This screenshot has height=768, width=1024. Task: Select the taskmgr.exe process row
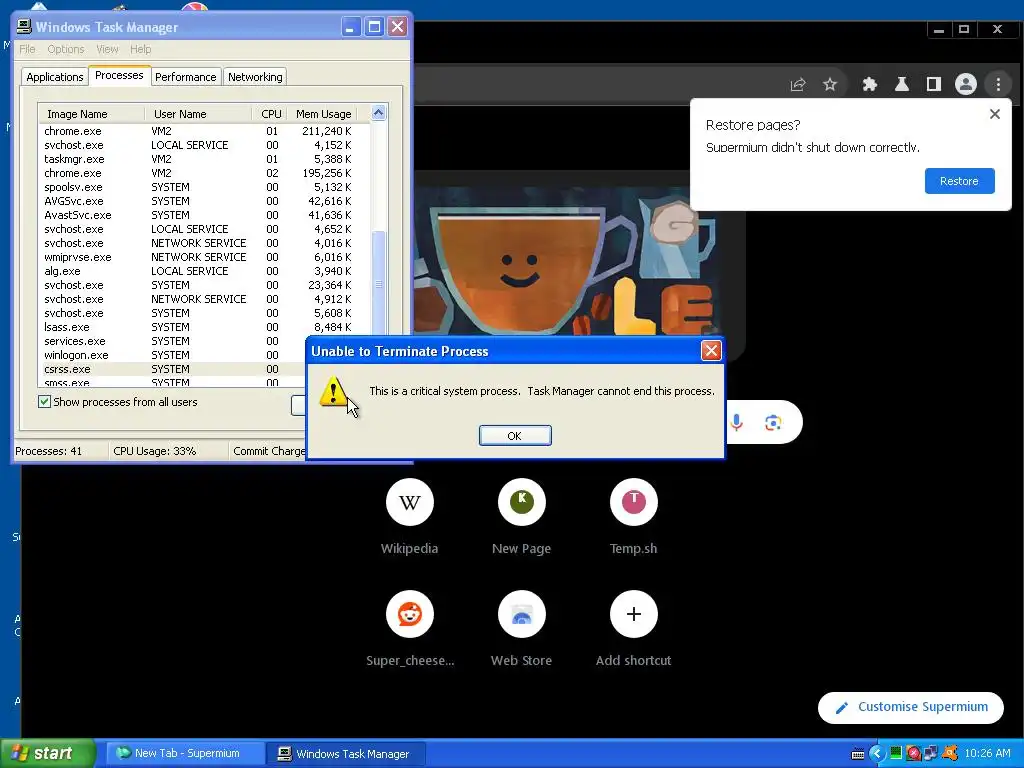click(204, 159)
